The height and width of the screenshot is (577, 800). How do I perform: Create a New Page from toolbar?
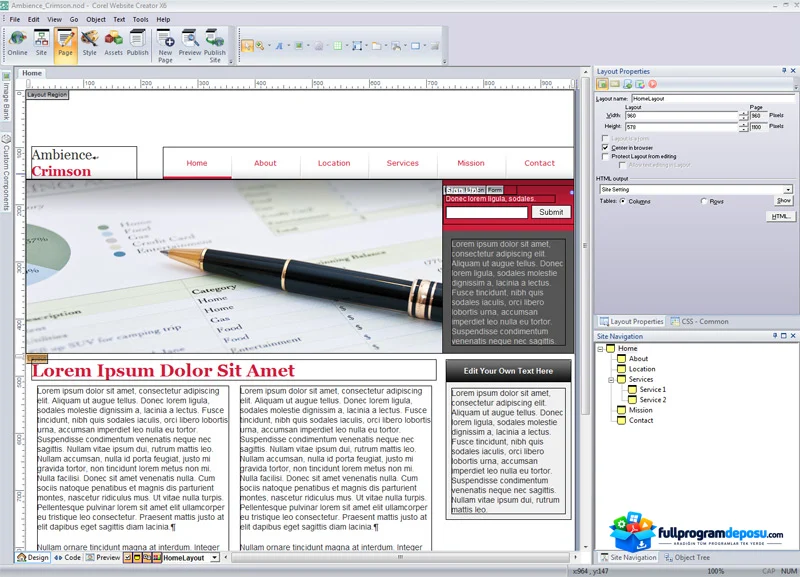click(x=165, y=46)
